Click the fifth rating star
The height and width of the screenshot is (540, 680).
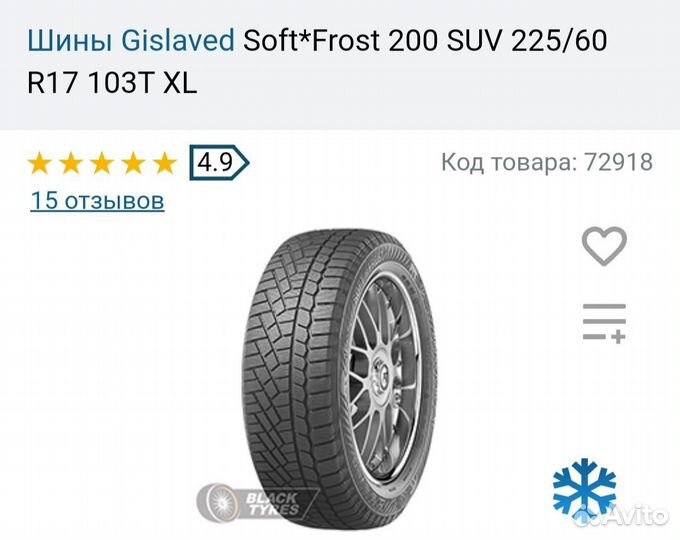pyautogui.click(x=165, y=163)
